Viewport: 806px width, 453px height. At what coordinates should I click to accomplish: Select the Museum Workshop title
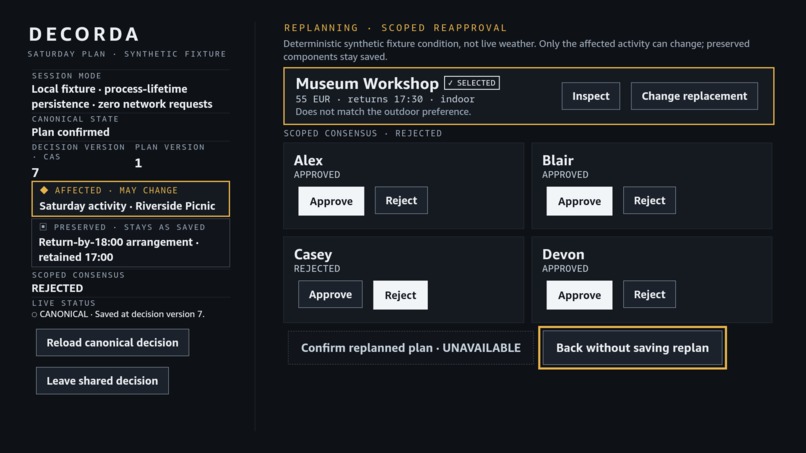(367, 83)
